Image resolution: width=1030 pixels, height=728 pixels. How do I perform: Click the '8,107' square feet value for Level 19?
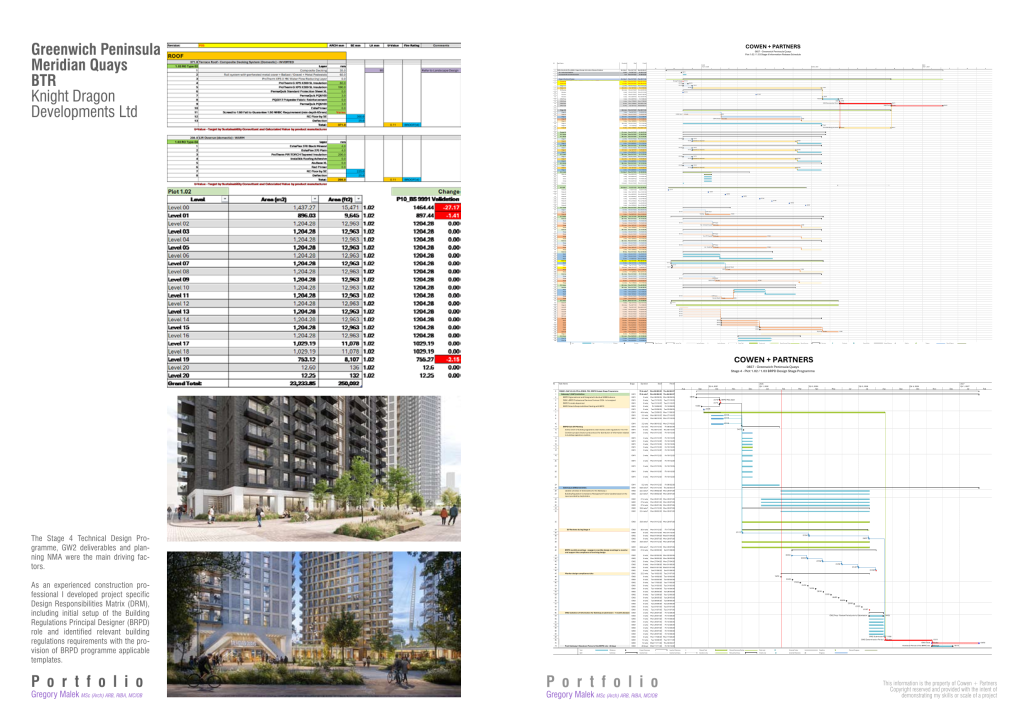[351, 359]
